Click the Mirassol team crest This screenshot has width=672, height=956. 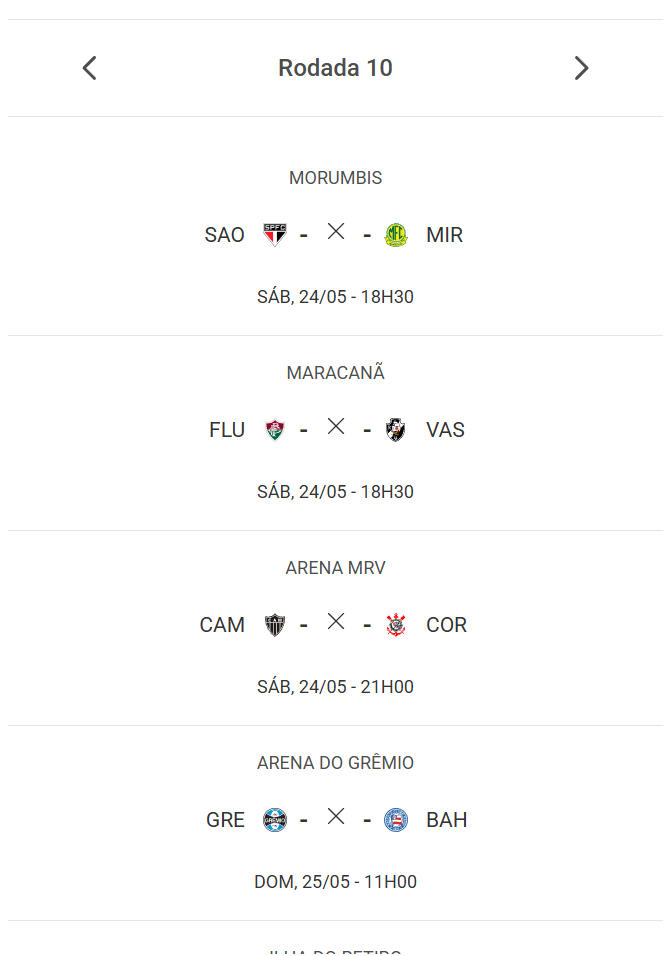[x=397, y=235]
